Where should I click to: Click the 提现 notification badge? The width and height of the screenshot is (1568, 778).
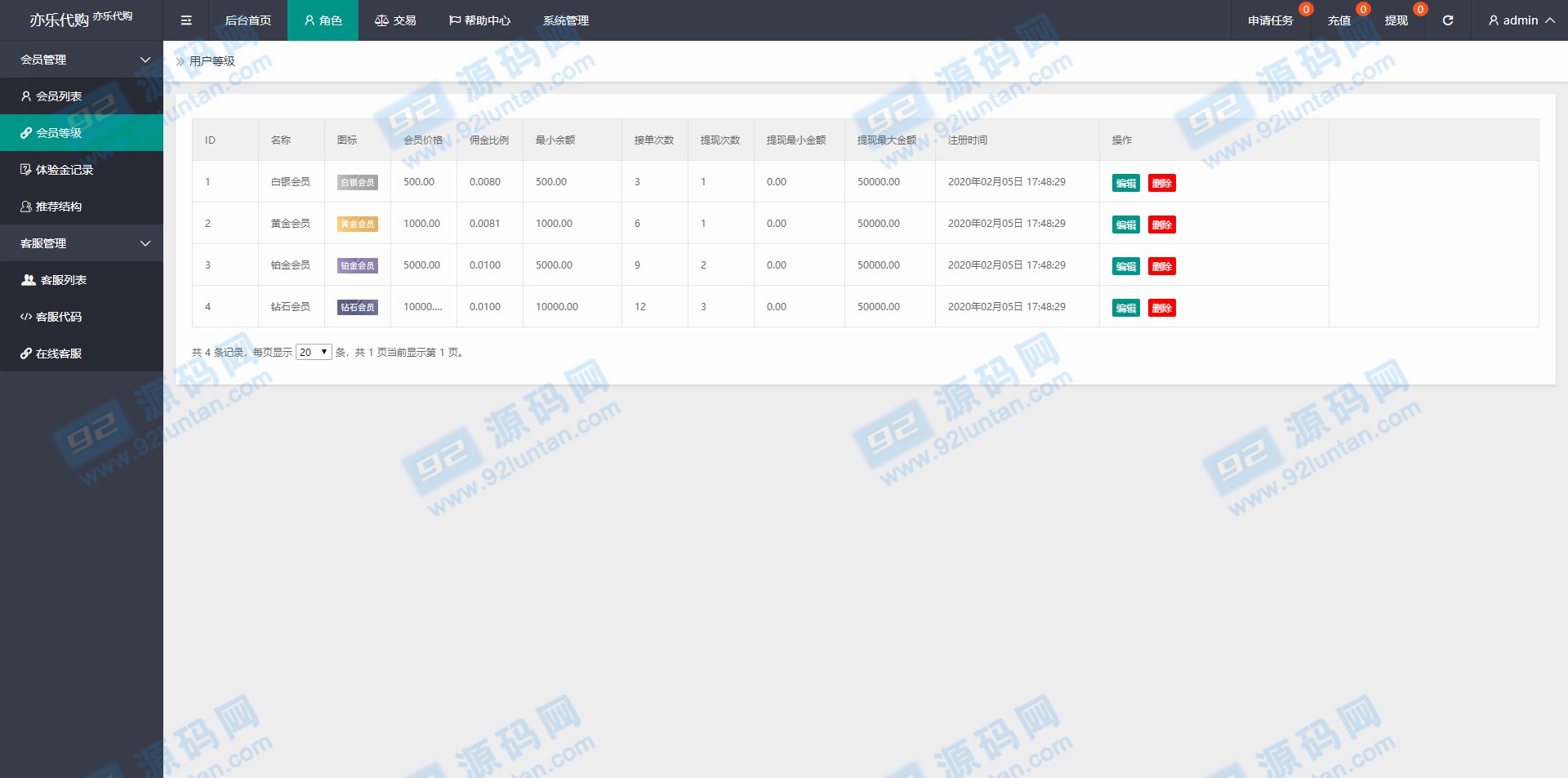pyautogui.click(x=1420, y=10)
